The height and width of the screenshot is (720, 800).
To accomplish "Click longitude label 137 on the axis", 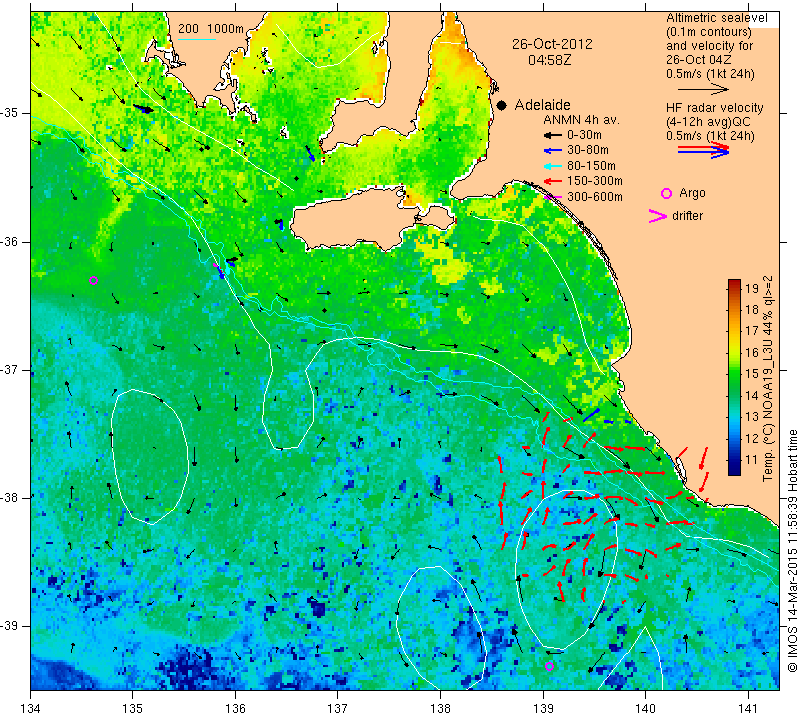I will point(337,709).
